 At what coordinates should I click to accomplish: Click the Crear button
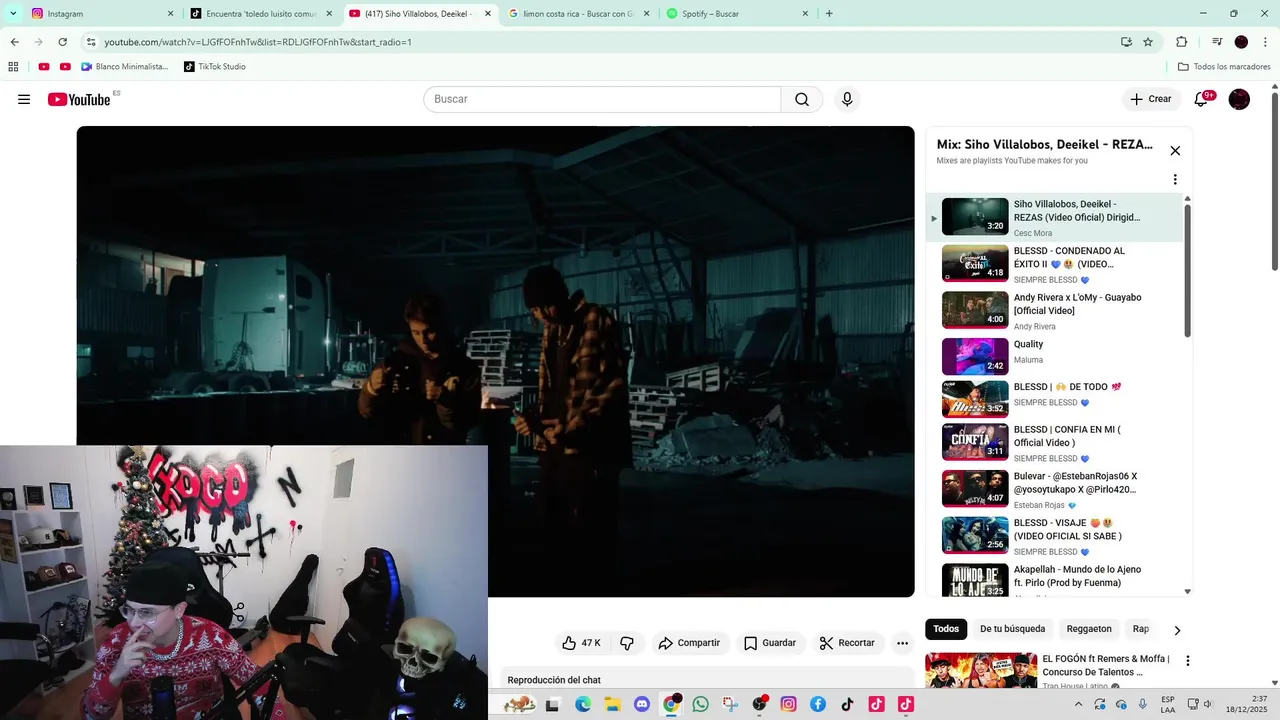pos(1151,99)
